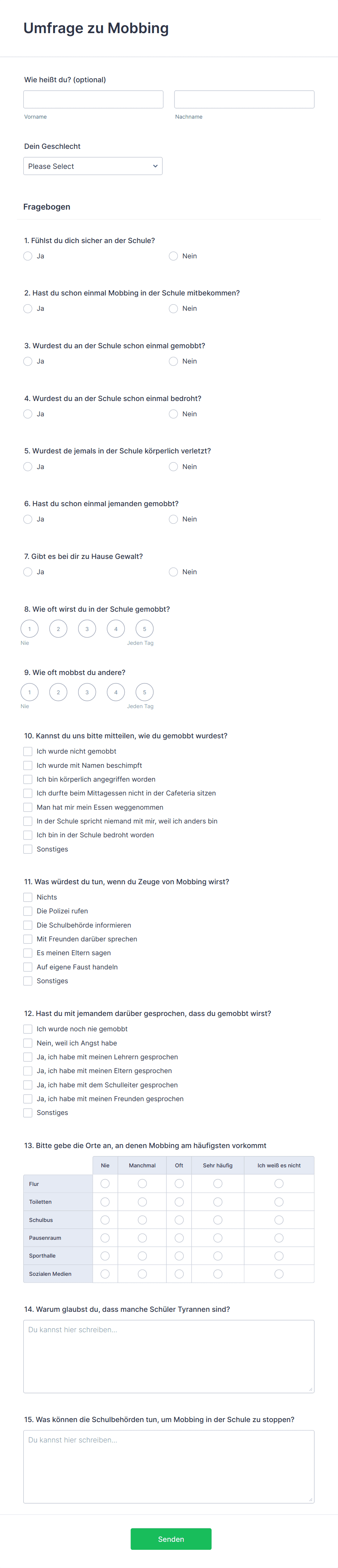Check "Nein, weil ich Angst habe"
The width and height of the screenshot is (338, 1568).
[28, 1043]
